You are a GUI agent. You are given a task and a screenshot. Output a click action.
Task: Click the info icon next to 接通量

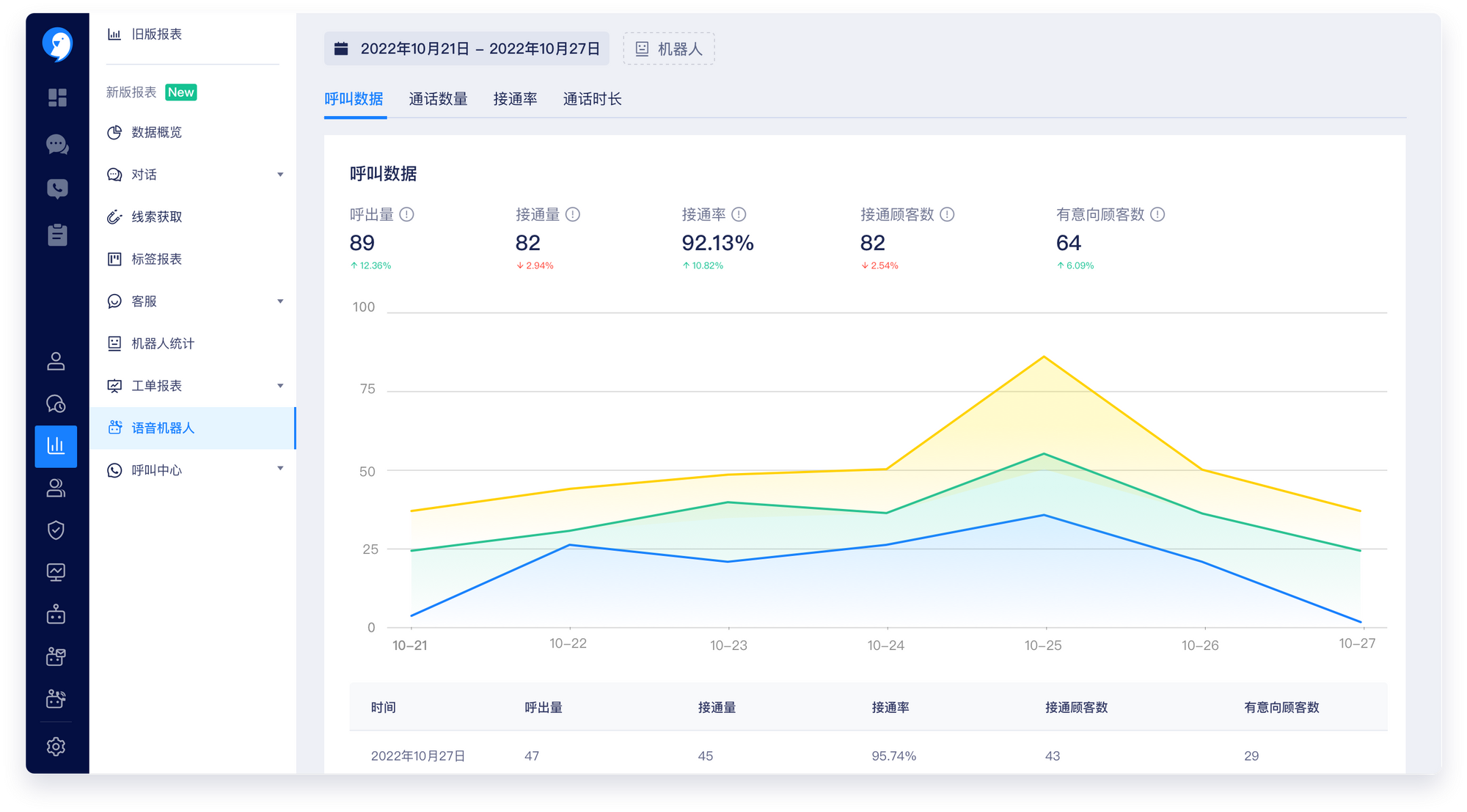click(x=573, y=214)
